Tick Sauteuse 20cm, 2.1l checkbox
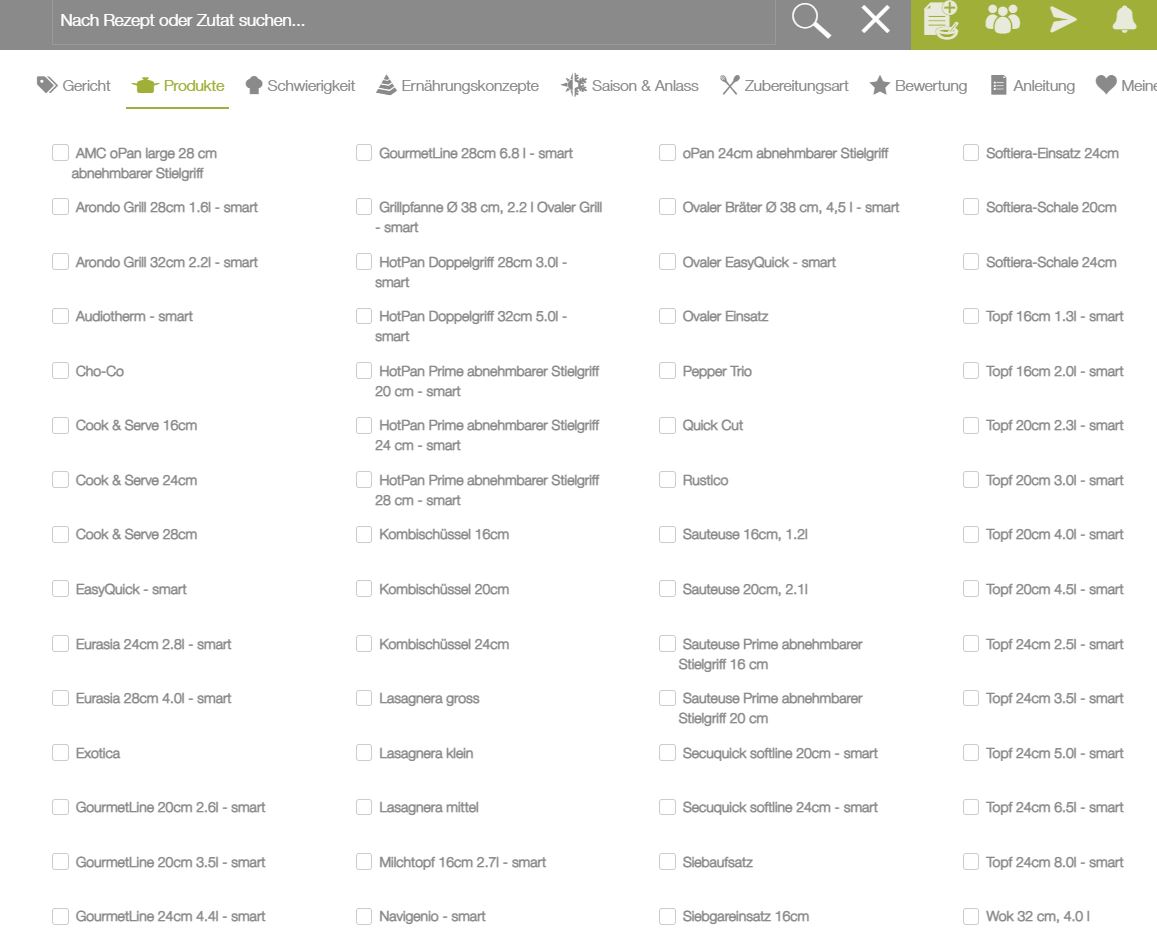The width and height of the screenshot is (1157, 929). click(x=667, y=589)
